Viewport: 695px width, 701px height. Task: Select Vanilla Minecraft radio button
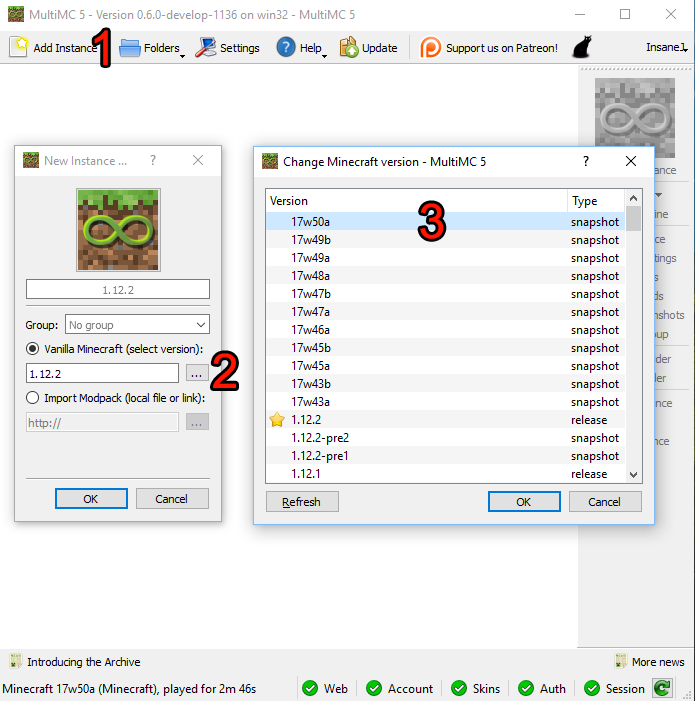34,348
